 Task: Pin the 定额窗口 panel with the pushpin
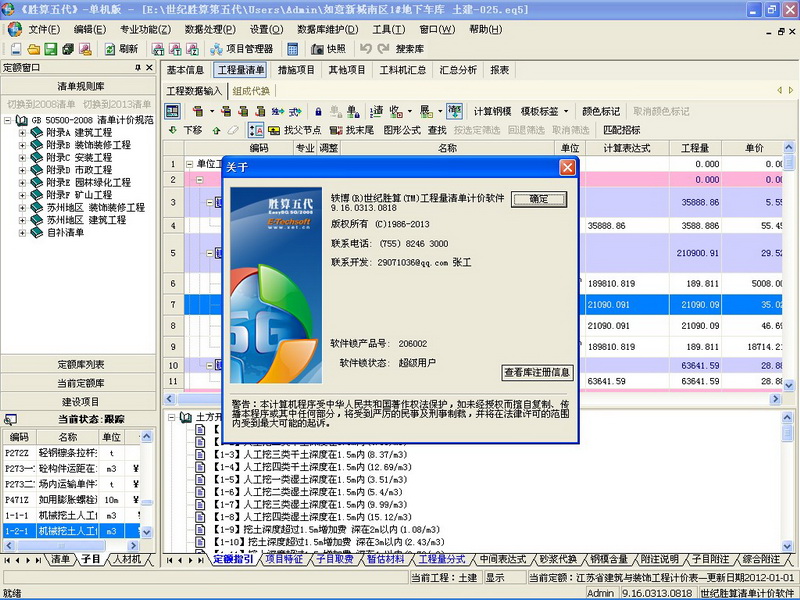click(138, 67)
